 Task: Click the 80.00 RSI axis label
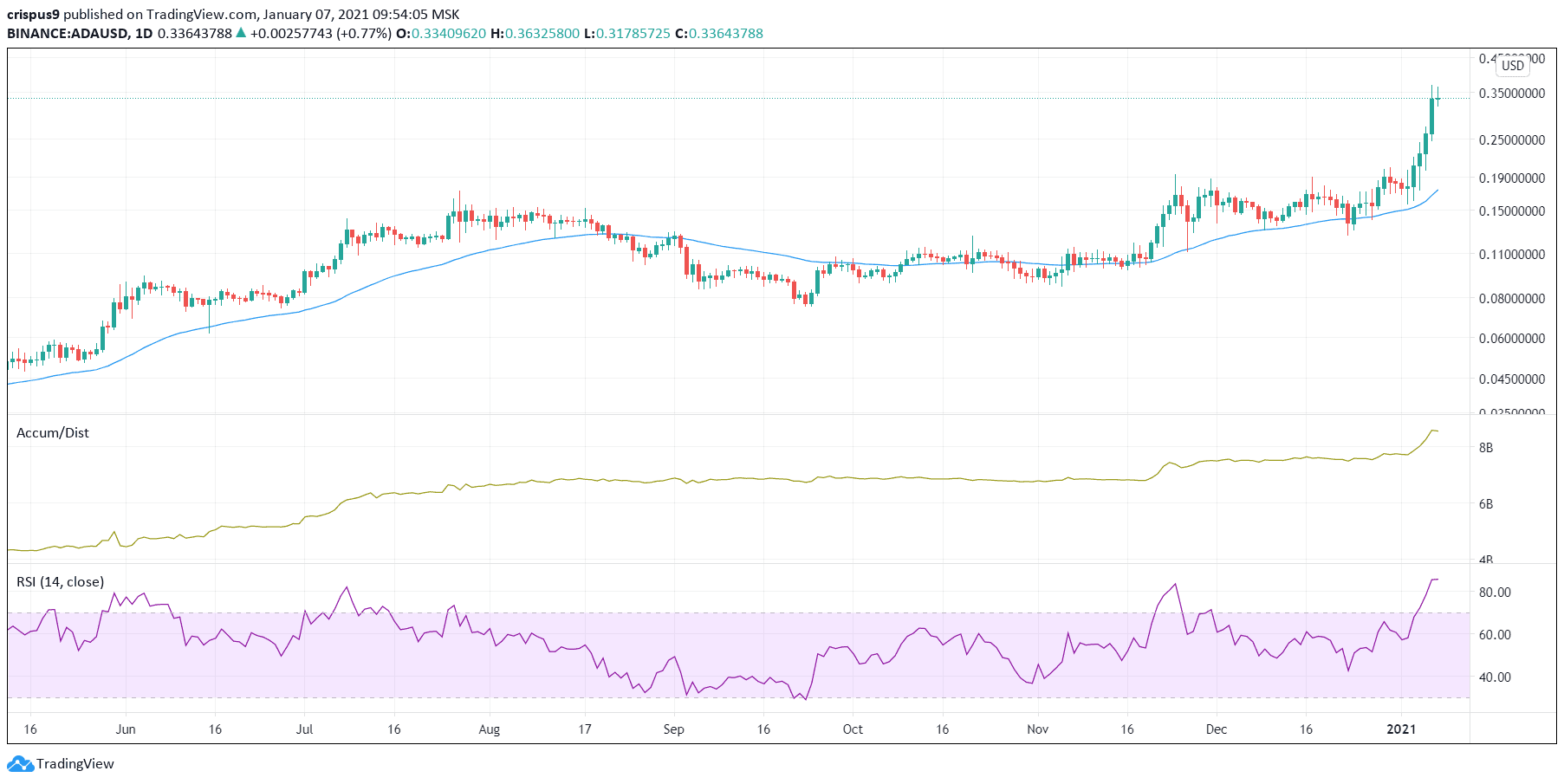coord(1495,593)
